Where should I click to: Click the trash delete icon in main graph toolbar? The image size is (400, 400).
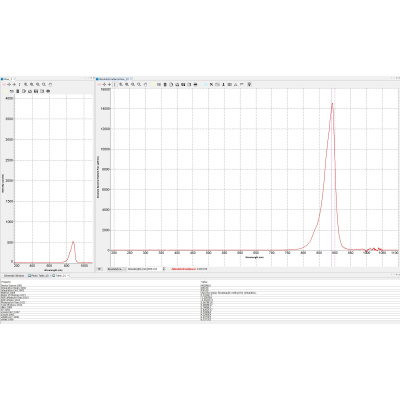point(165,84)
